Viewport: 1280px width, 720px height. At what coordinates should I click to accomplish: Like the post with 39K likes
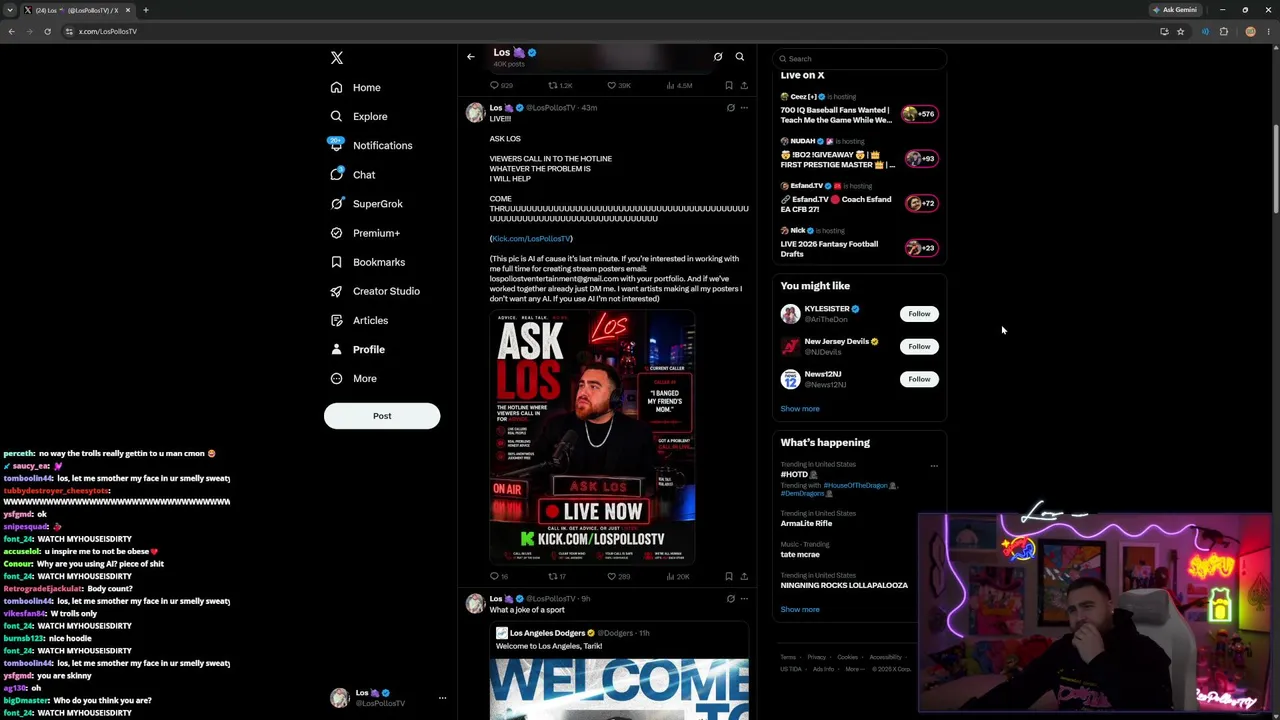619,86
